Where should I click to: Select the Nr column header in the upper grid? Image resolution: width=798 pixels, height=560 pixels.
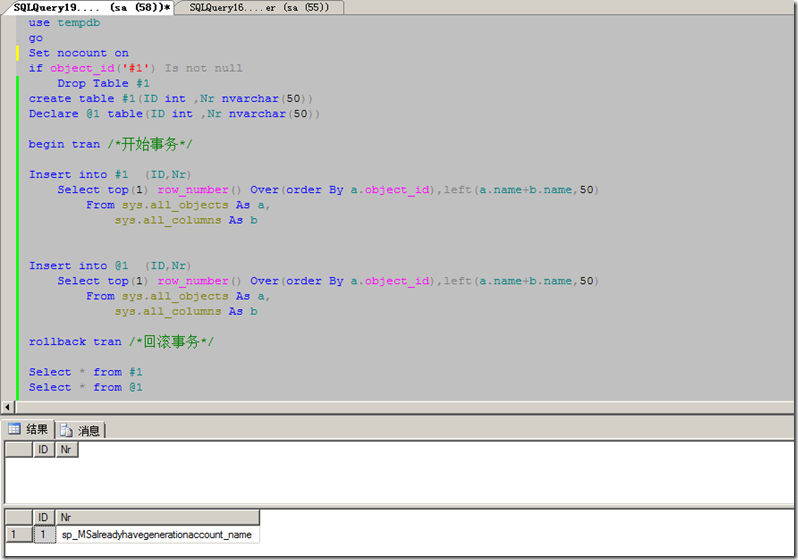(x=66, y=450)
